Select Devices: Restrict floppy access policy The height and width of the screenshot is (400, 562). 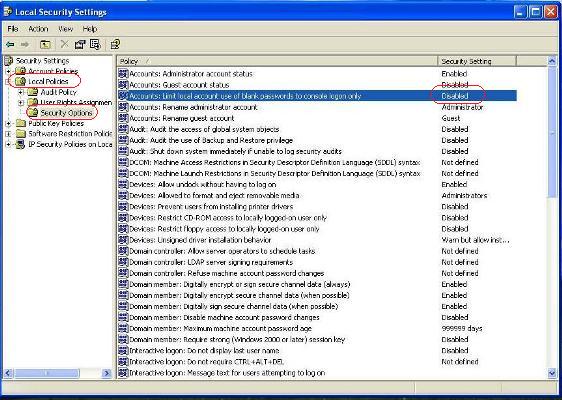coord(317,229)
